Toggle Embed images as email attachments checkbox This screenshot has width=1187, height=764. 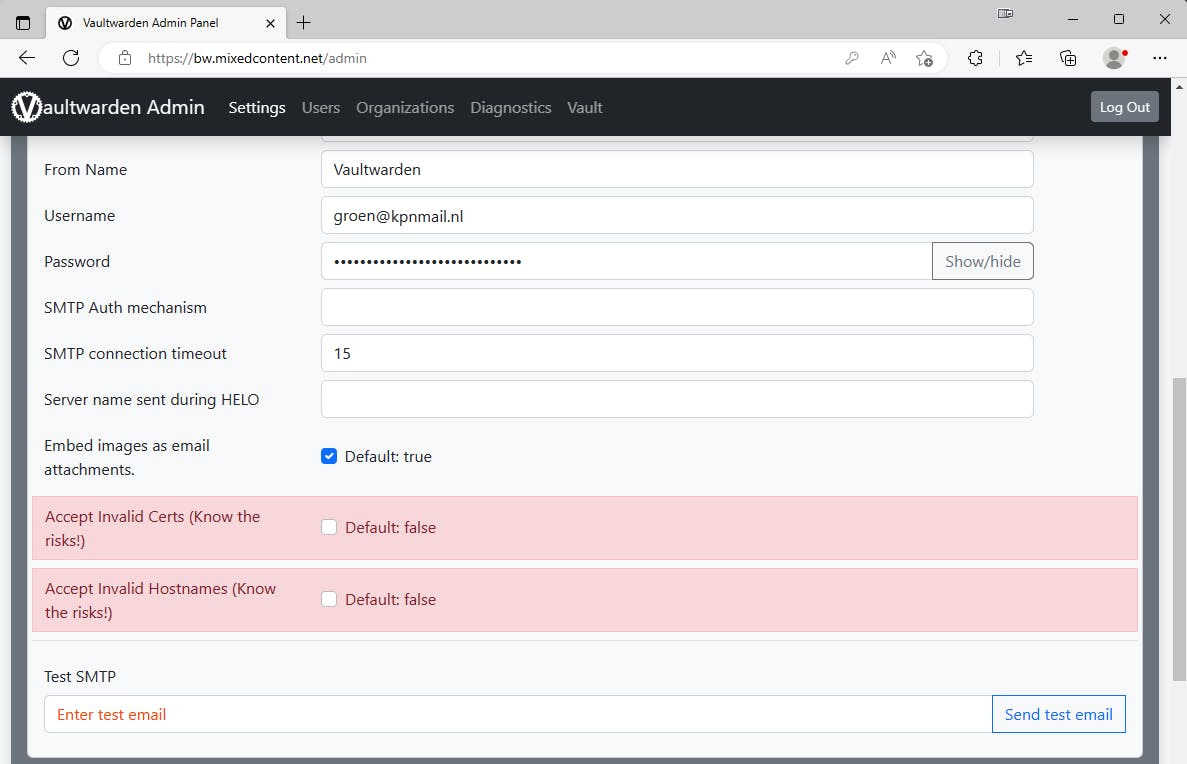click(329, 456)
